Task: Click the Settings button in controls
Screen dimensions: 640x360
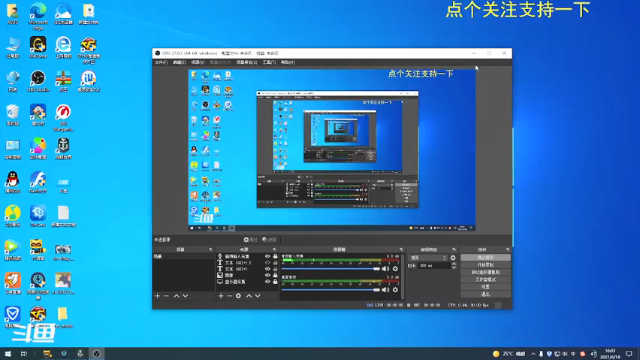Action: click(x=485, y=287)
